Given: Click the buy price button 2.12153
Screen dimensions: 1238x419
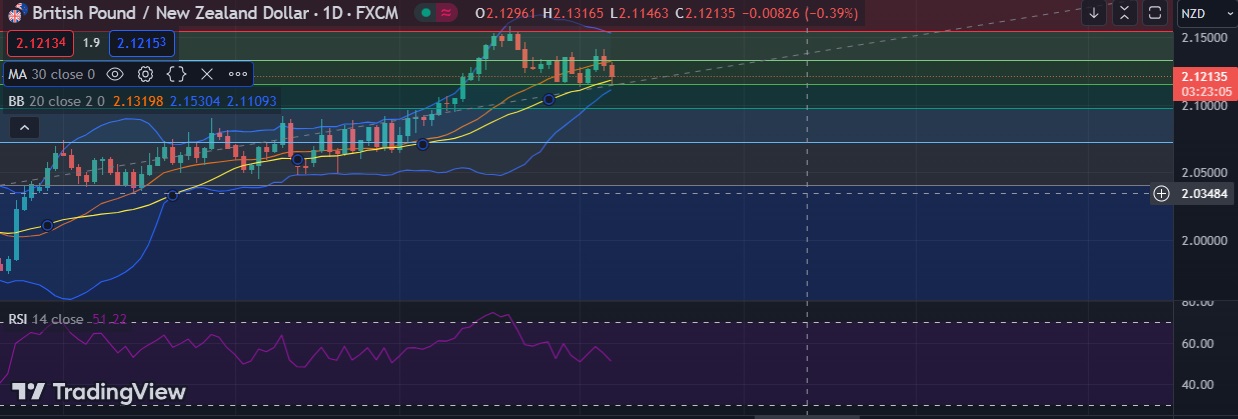Looking at the screenshot, I should click(142, 43).
